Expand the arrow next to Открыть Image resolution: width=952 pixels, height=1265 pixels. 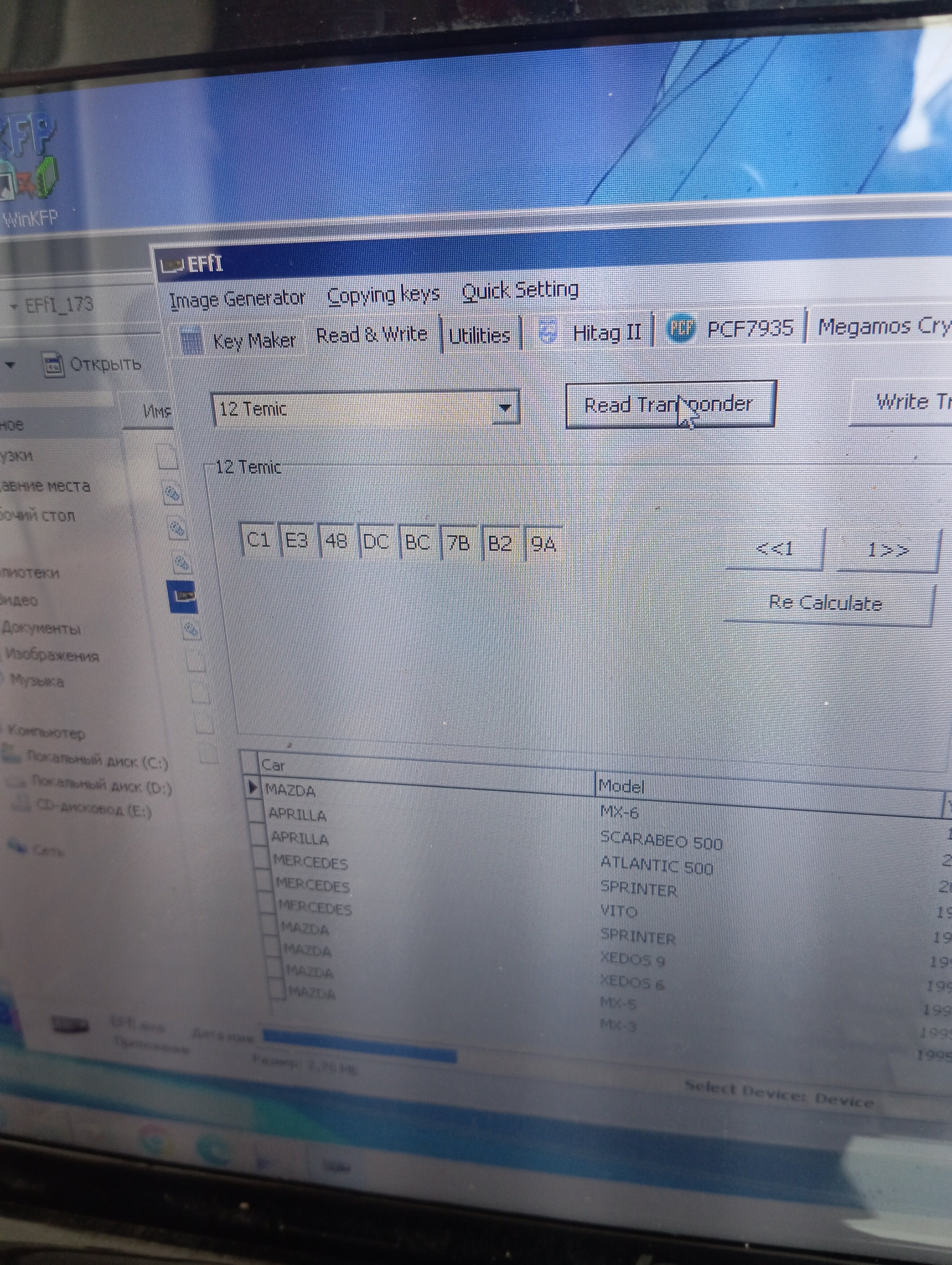(10, 364)
